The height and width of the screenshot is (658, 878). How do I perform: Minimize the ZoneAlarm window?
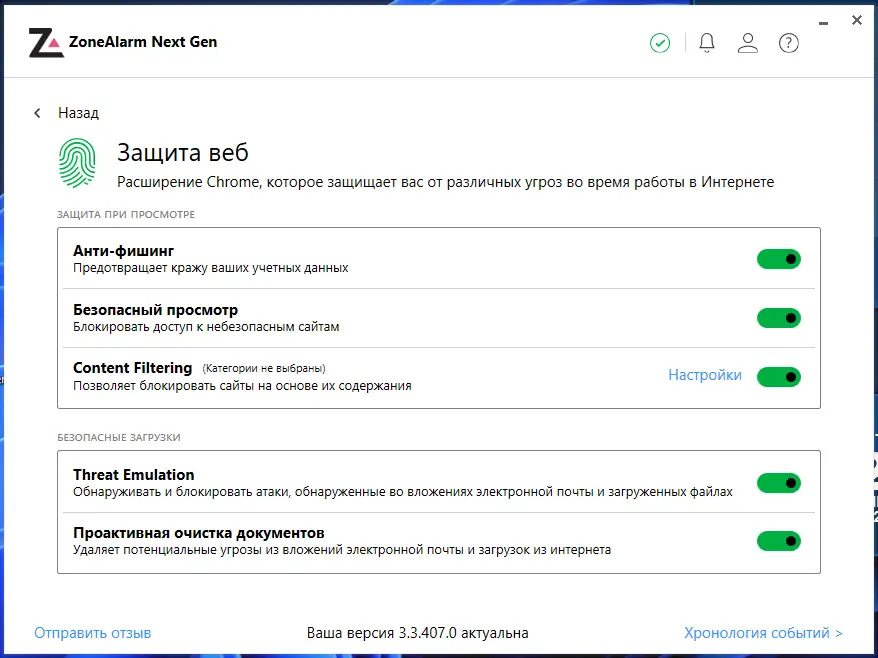click(823, 20)
